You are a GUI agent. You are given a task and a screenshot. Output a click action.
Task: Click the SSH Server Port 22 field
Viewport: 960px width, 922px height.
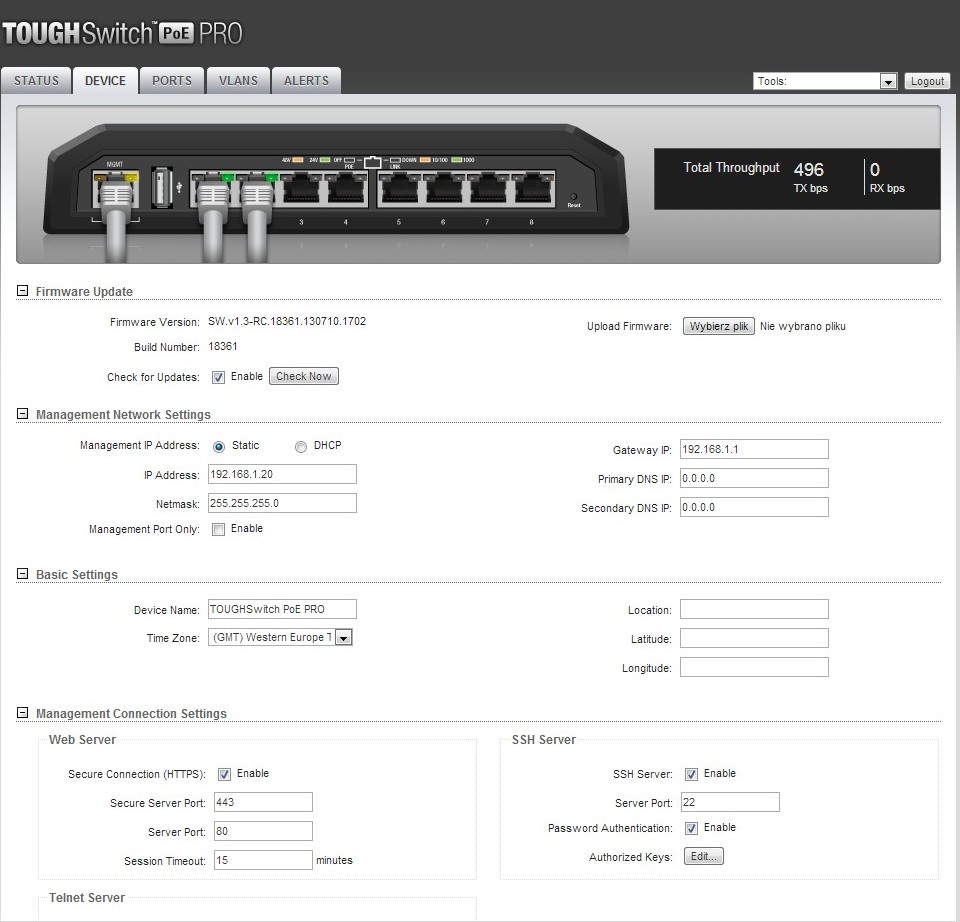[x=730, y=802]
